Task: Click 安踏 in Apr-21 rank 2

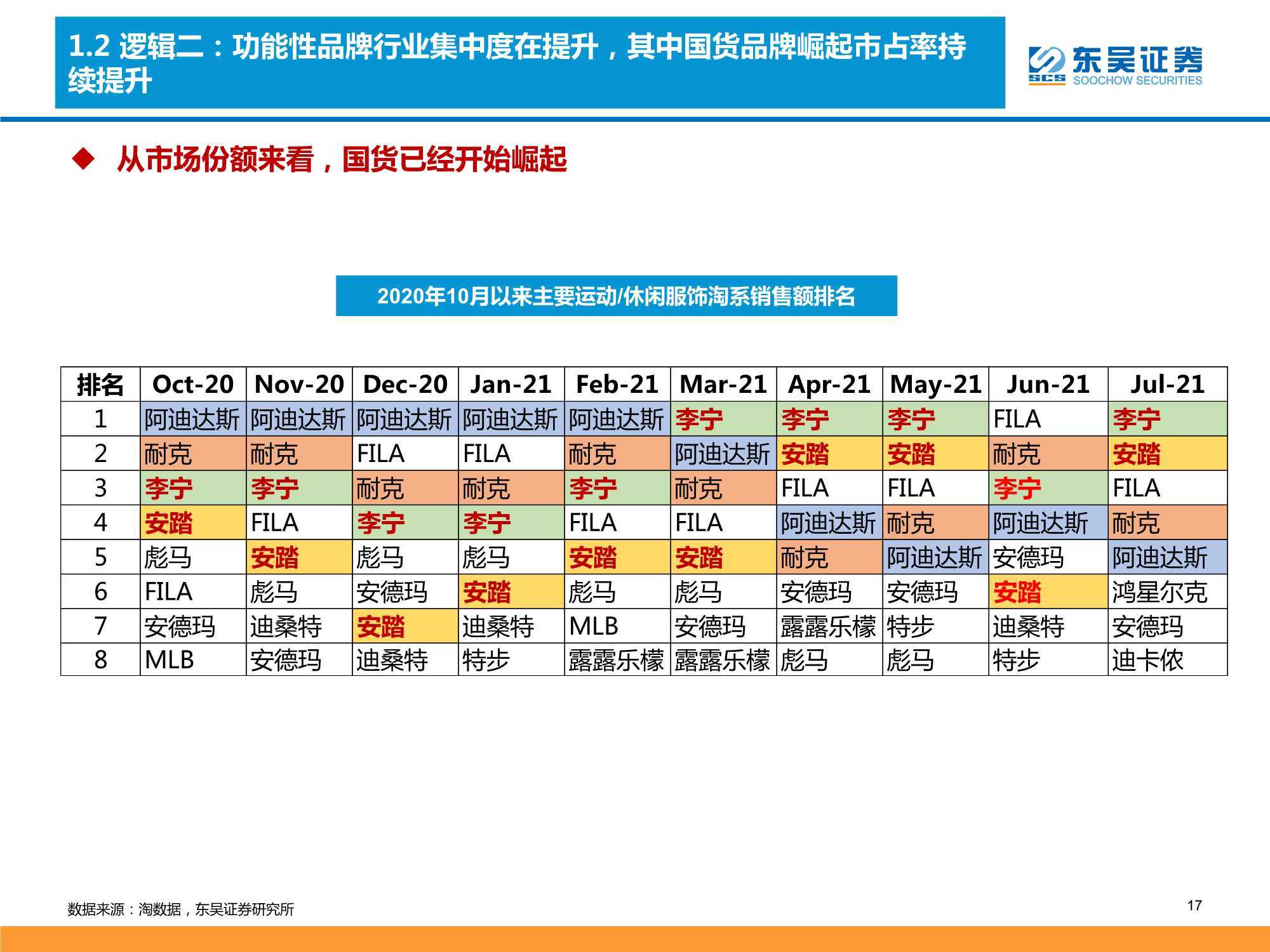Action: point(829,453)
